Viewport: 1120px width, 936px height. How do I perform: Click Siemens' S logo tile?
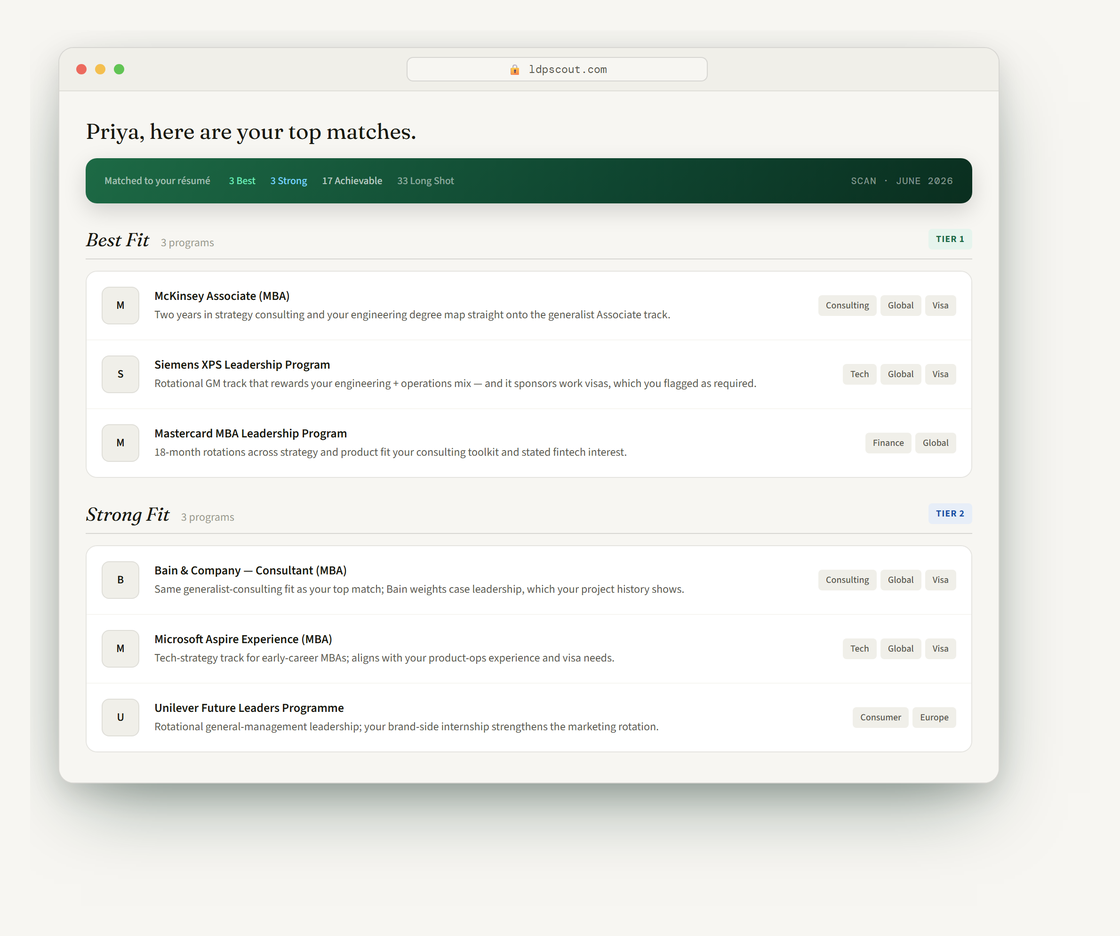pos(120,374)
